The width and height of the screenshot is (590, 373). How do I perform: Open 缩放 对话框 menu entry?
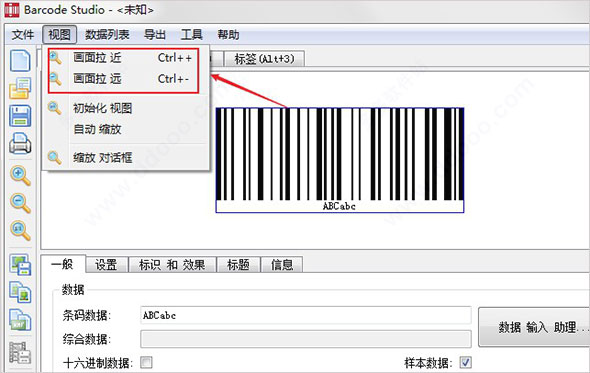tap(125, 158)
